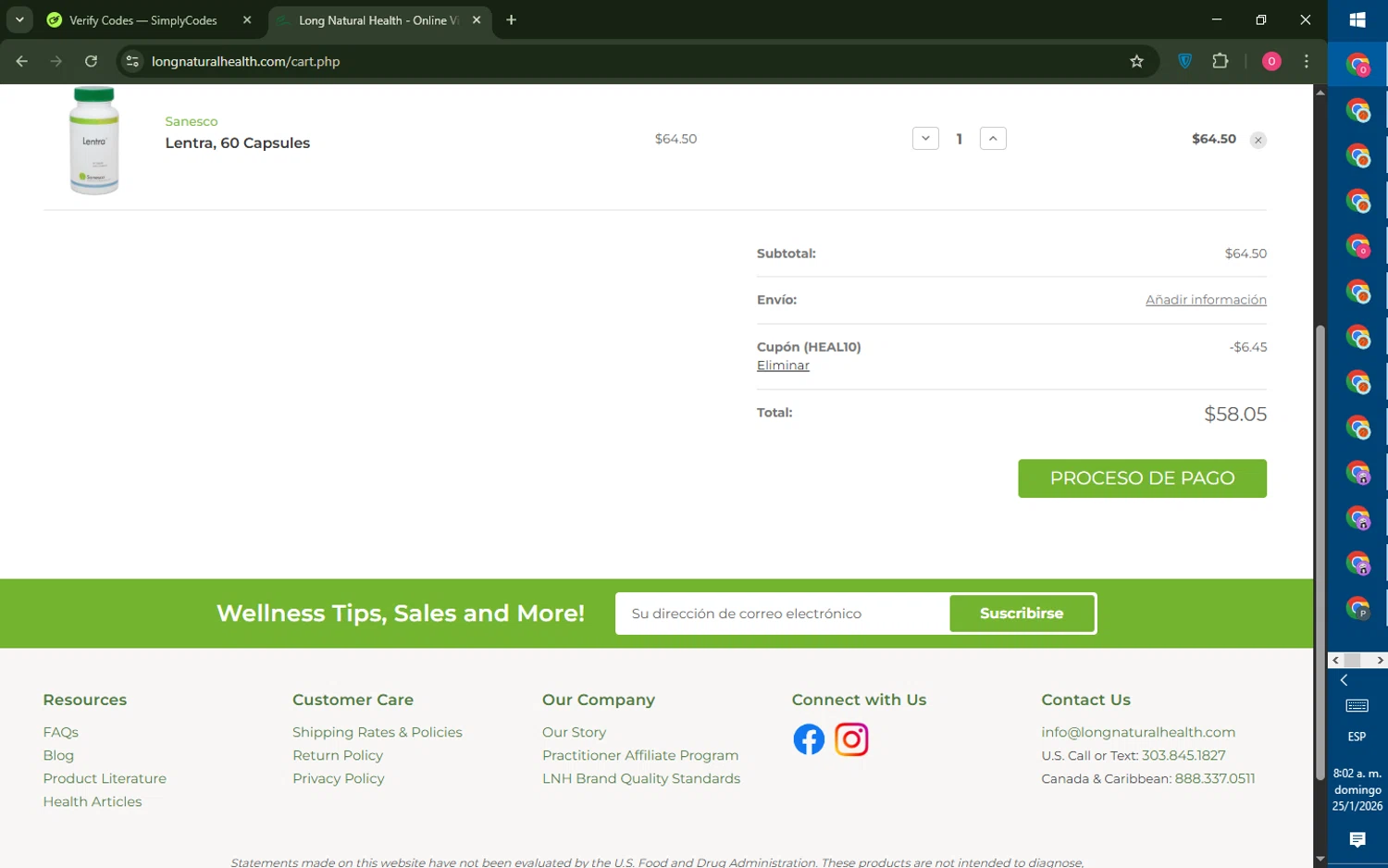Open the Extensions puzzle menu
Image resolution: width=1388 pixels, height=868 pixels.
[x=1220, y=61]
